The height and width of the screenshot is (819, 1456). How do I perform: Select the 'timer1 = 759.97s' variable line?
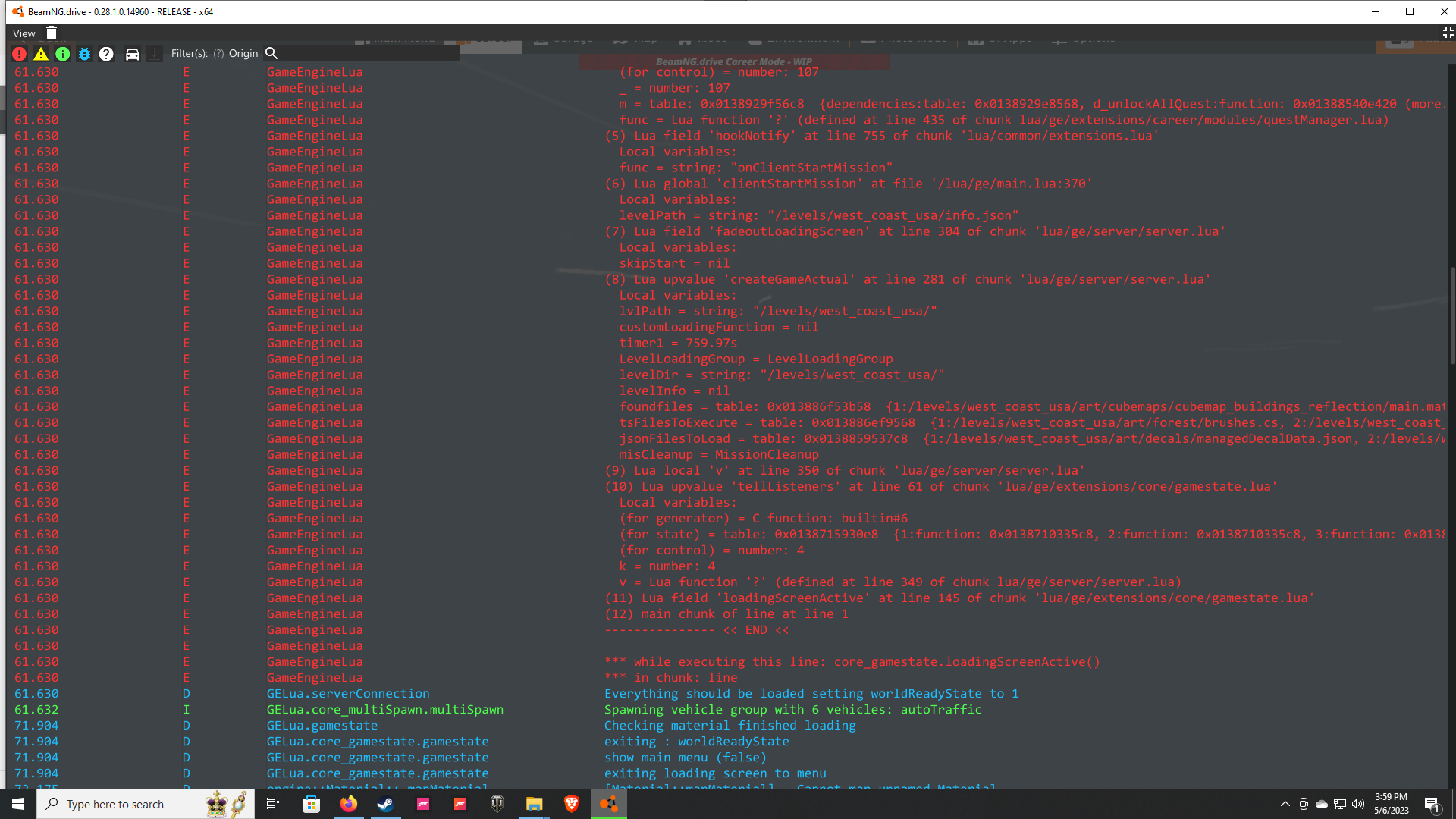(x=678, y=343)
